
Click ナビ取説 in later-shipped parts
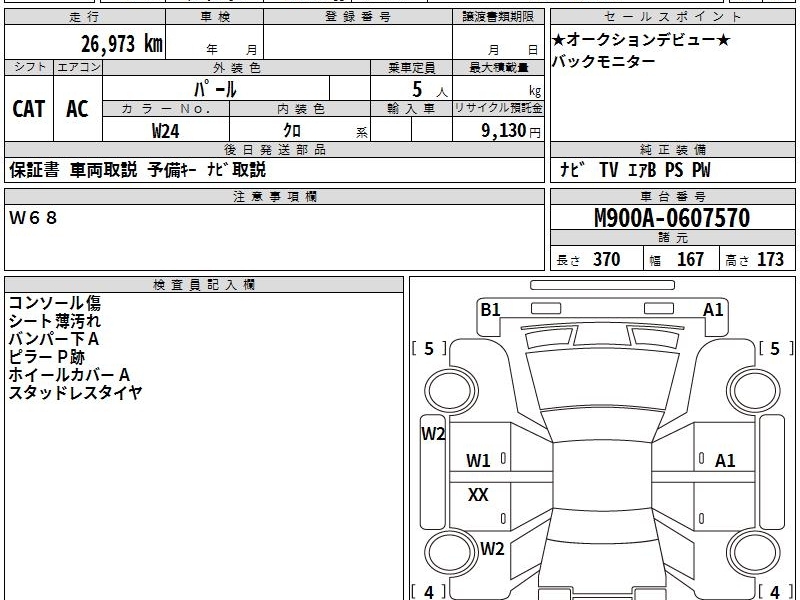coord(237,170)
